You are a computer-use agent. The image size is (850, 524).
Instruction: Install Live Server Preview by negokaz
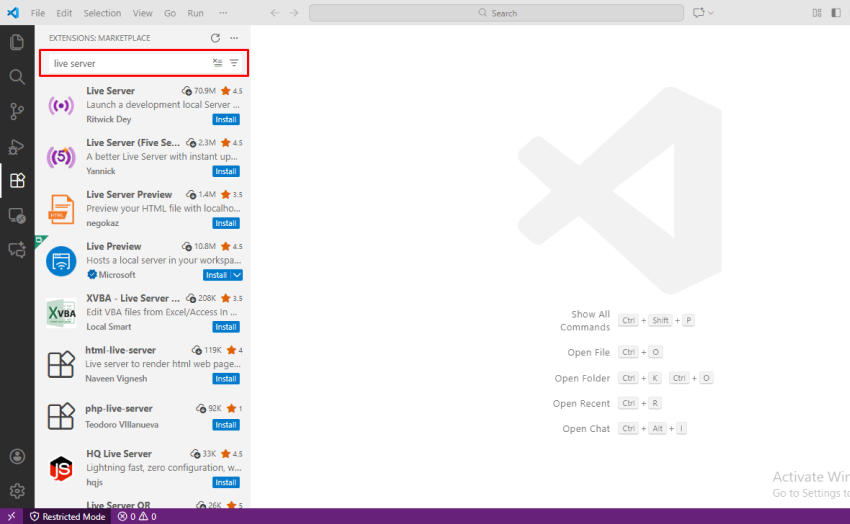click(x=226, y=223)
